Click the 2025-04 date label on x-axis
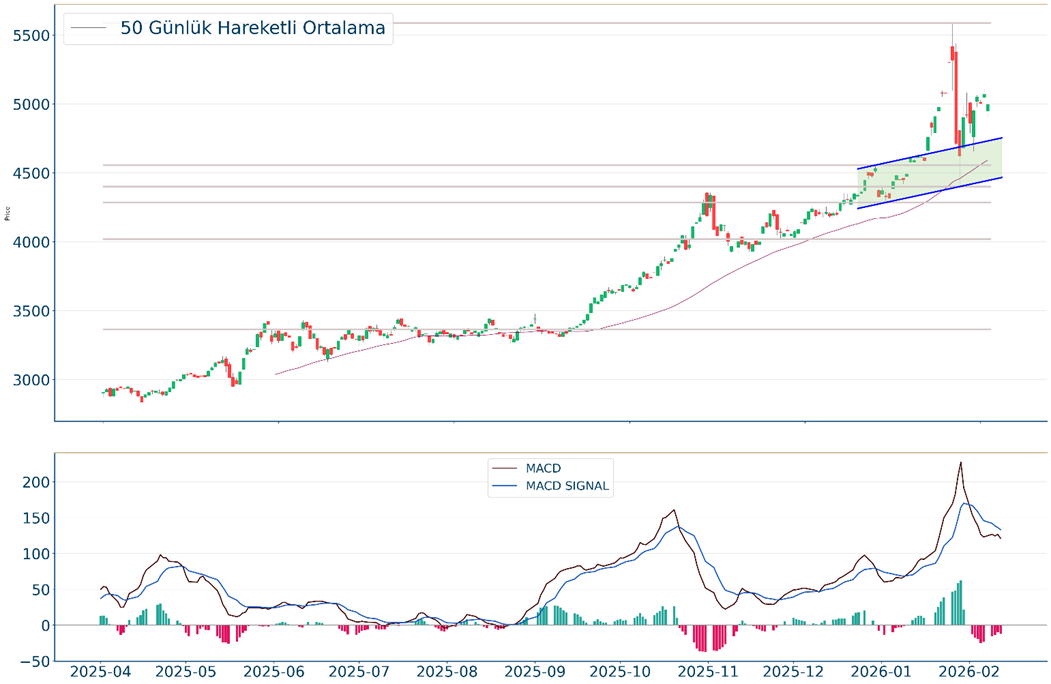The width and height of the screenshot is (1051, 684). [102, 672]
